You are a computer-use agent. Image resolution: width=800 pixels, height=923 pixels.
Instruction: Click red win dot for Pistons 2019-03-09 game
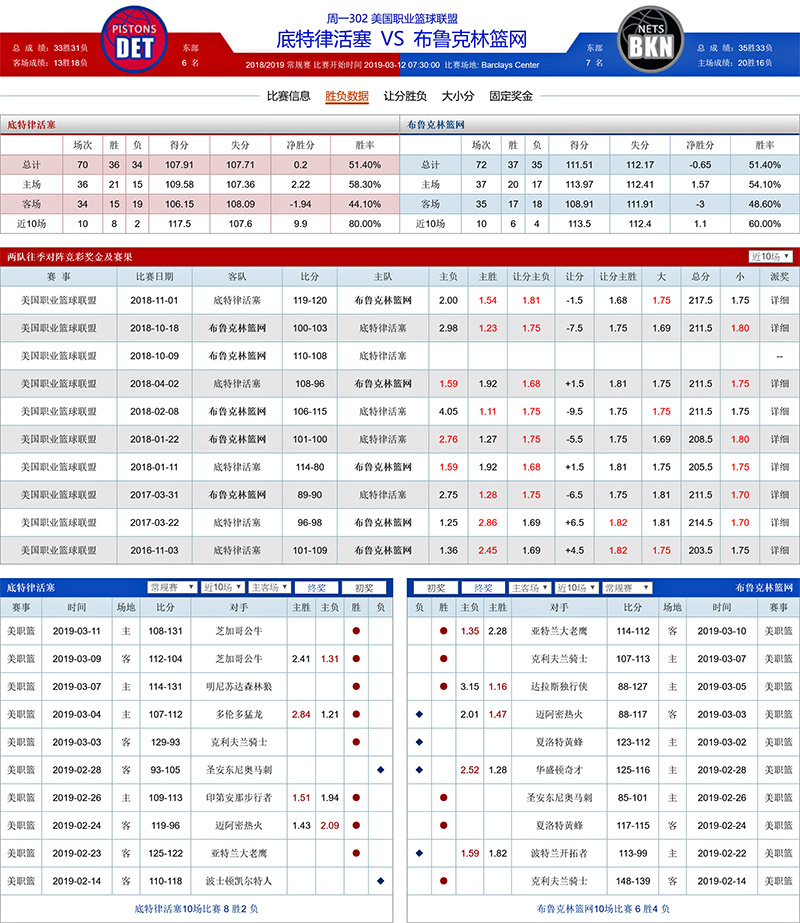pyautogui.click(x=356, y=659)
